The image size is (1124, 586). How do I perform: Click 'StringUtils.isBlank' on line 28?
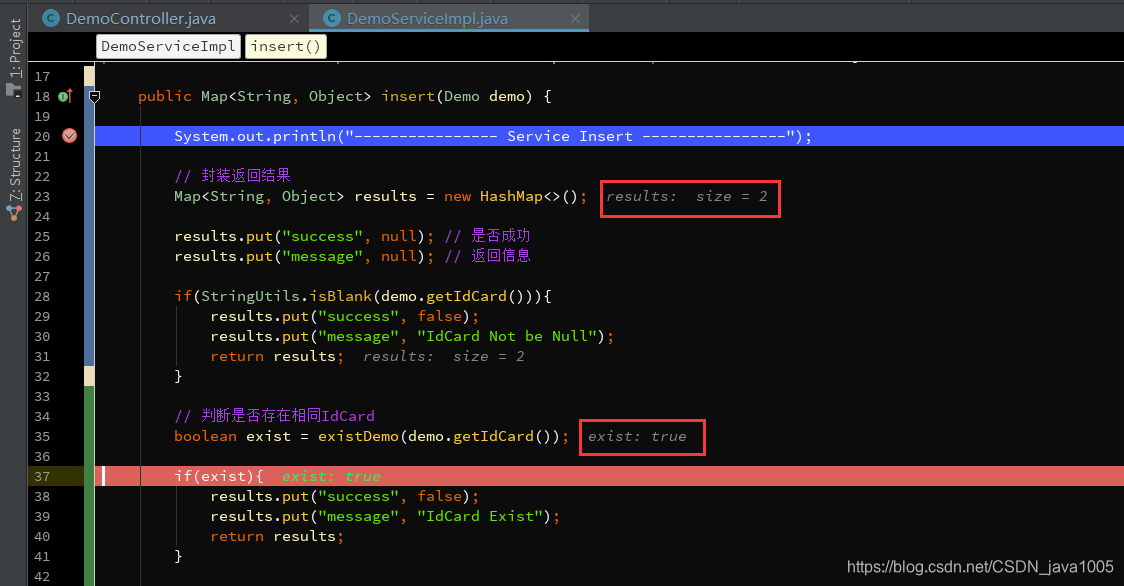coord(287,296)
